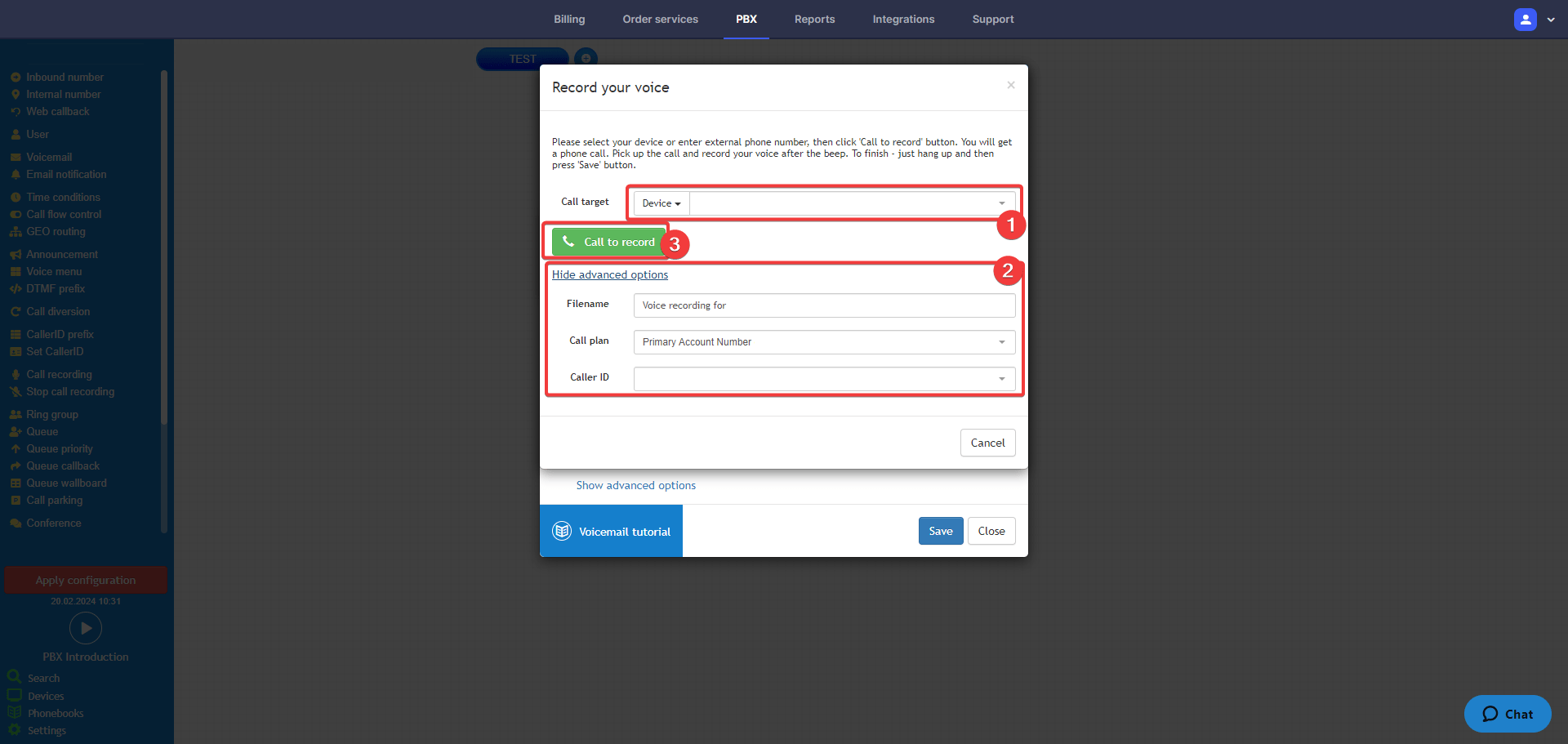Click the Filename input field
Image resolution: width=1568 pixels, height=744 pixels.
(x=823, y=305)
